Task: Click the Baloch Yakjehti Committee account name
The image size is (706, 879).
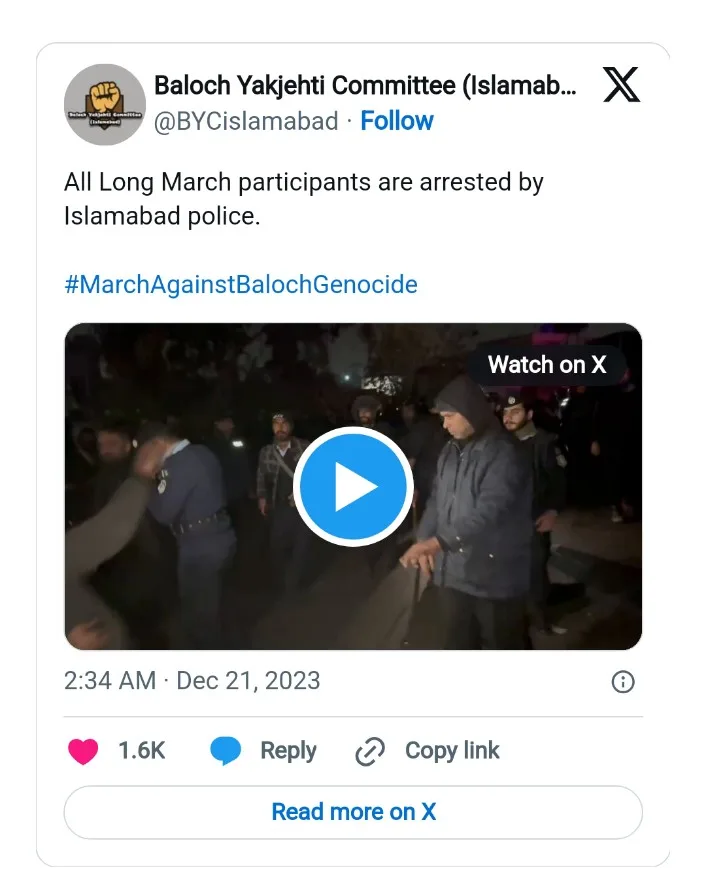Action: pos(364,86)
